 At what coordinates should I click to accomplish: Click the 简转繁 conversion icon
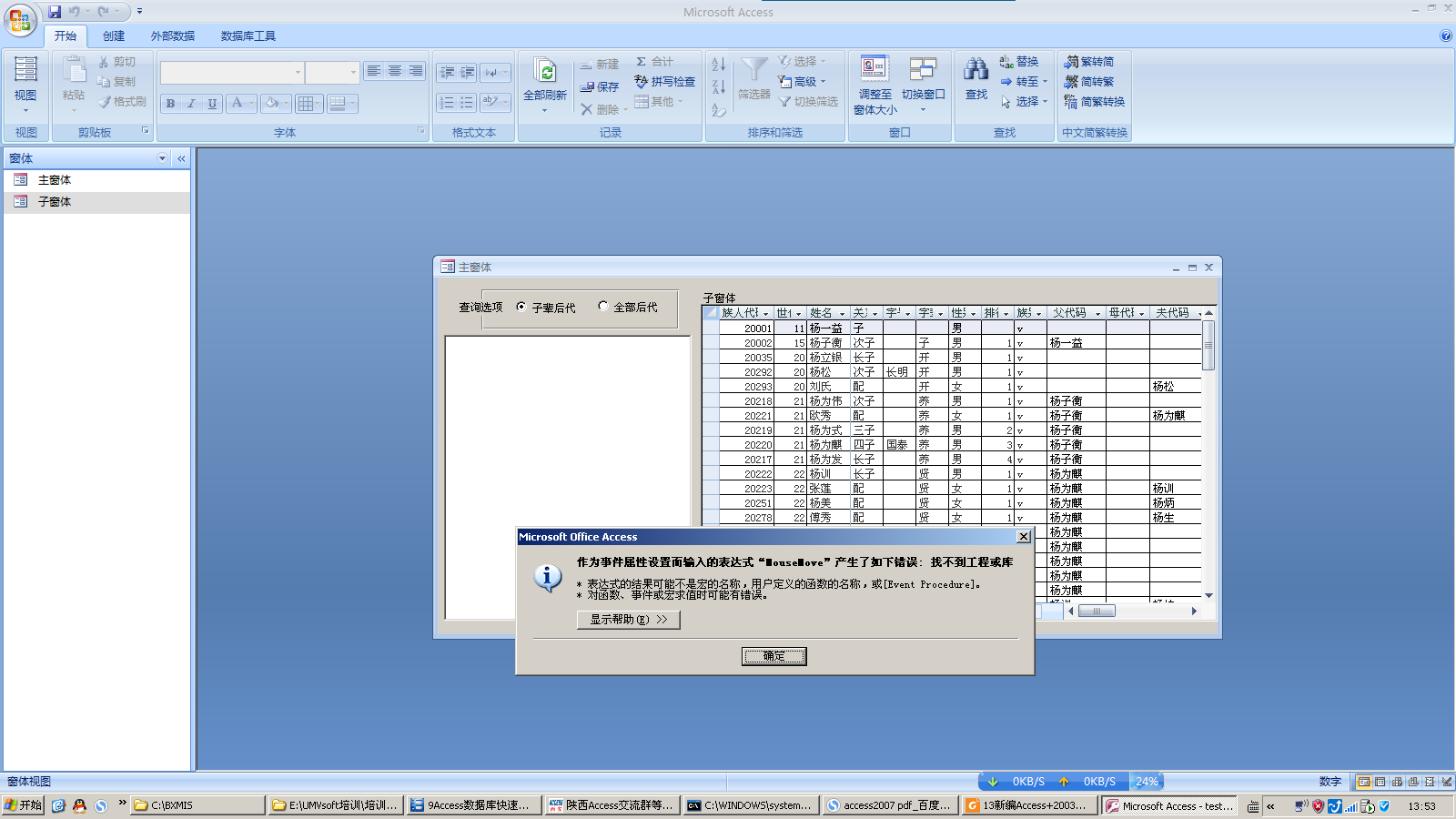[x=1072, y=82]
